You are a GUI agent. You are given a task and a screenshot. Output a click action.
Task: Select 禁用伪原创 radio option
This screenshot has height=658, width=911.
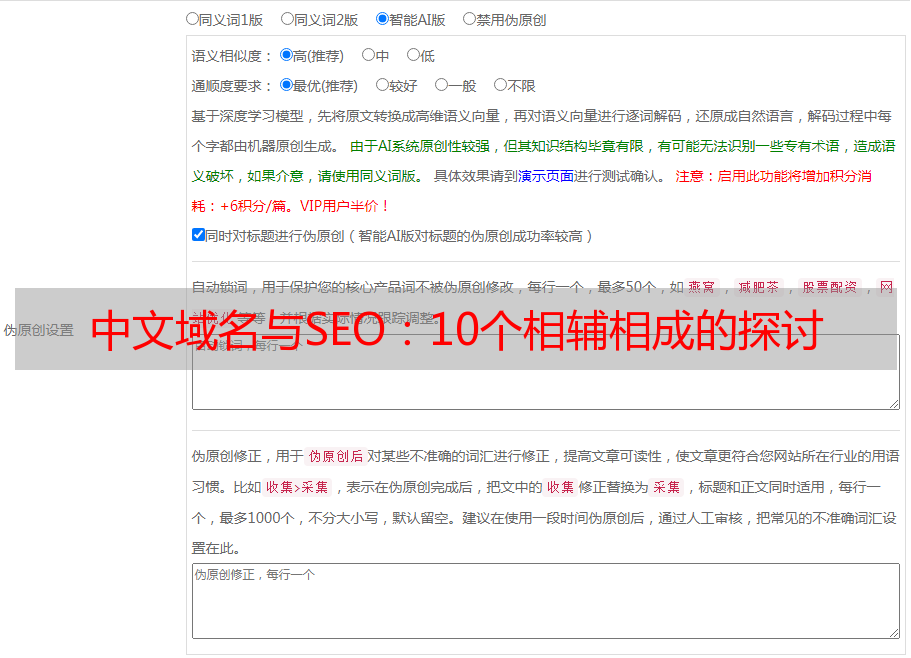pos(469,19)
